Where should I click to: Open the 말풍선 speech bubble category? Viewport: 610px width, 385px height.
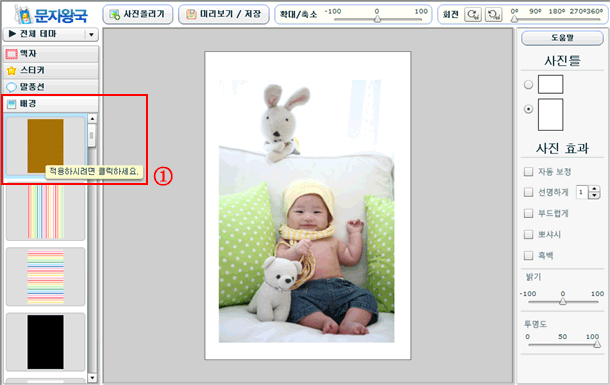coord(51,87)
